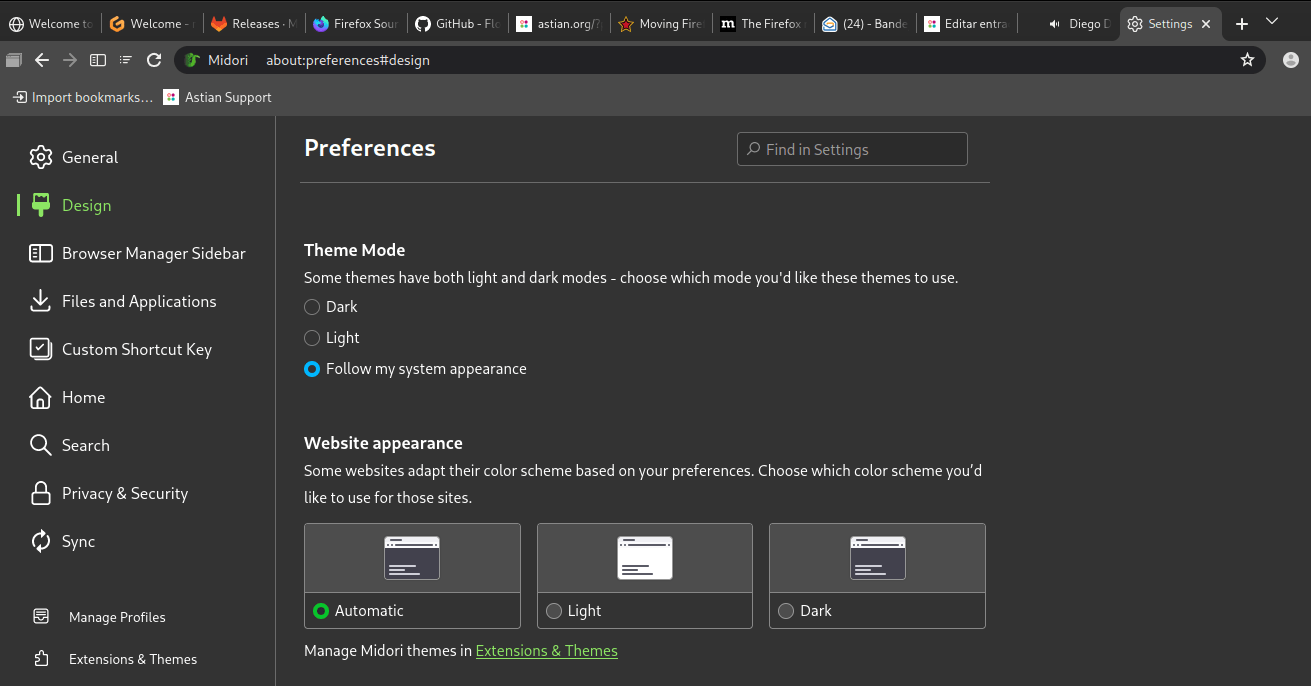Choose Follow my system appearance

coord(312,369)
